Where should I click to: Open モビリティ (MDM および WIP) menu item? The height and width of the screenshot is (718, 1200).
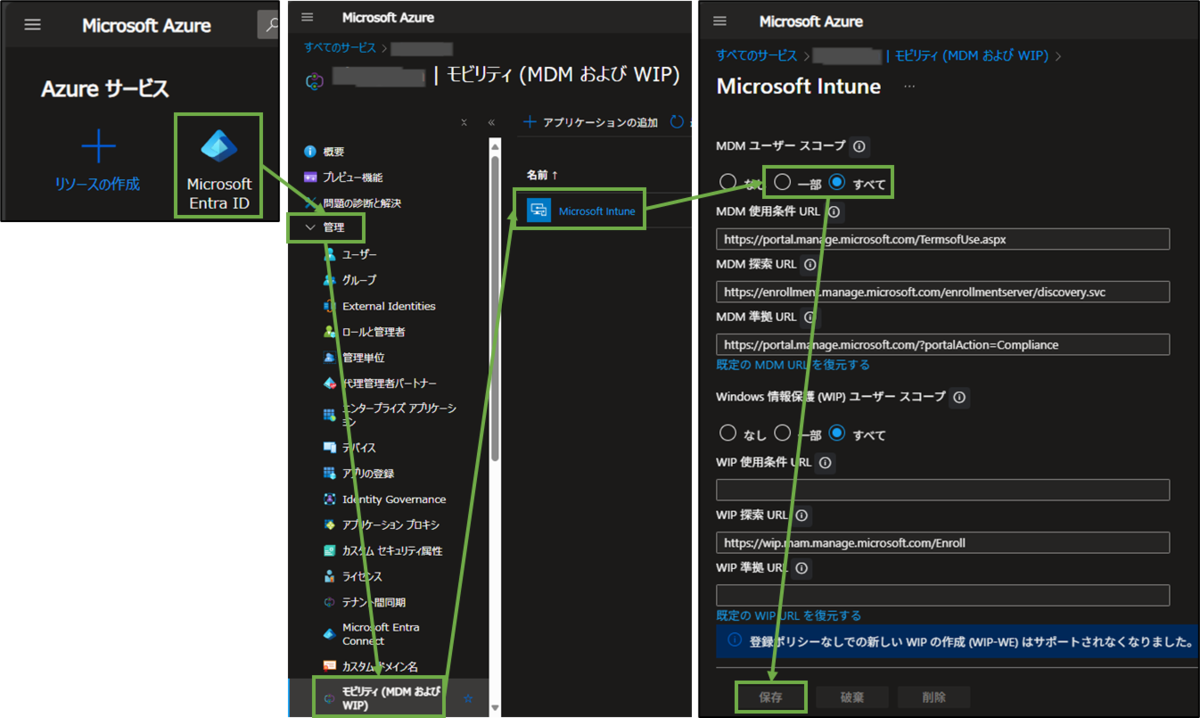click(391, 696)
